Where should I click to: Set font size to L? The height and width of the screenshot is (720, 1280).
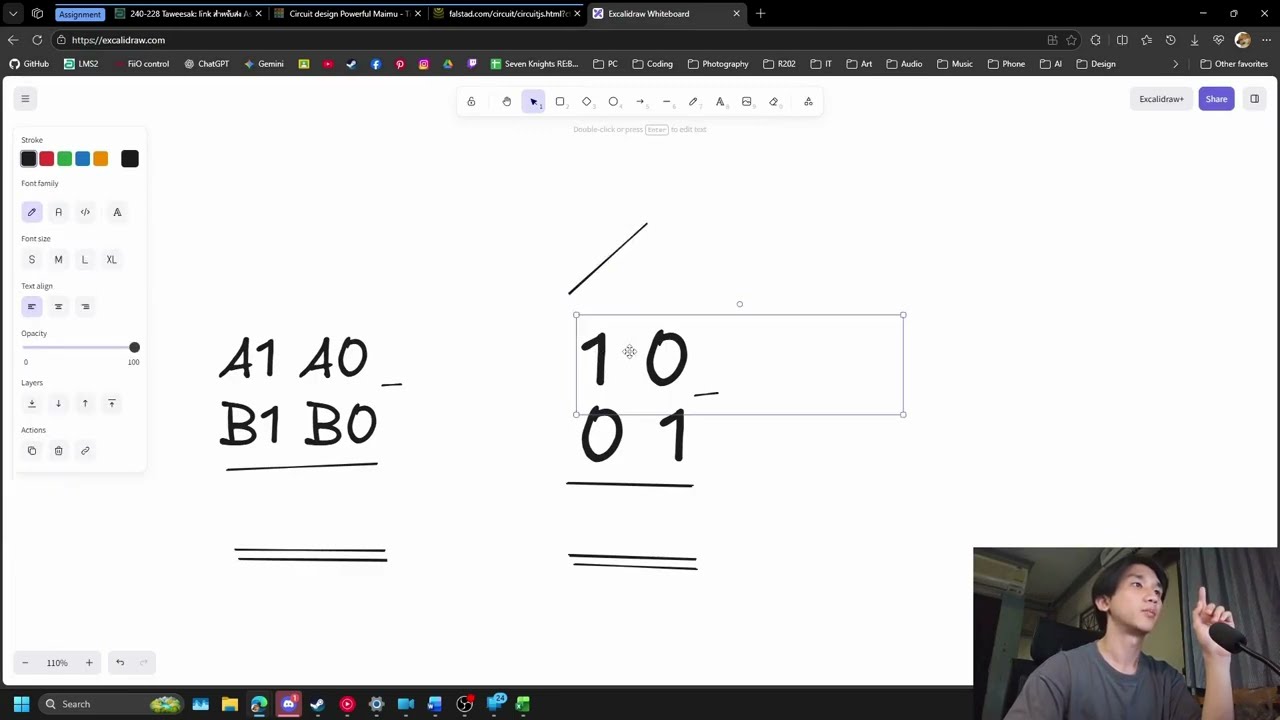coord(85,260)
